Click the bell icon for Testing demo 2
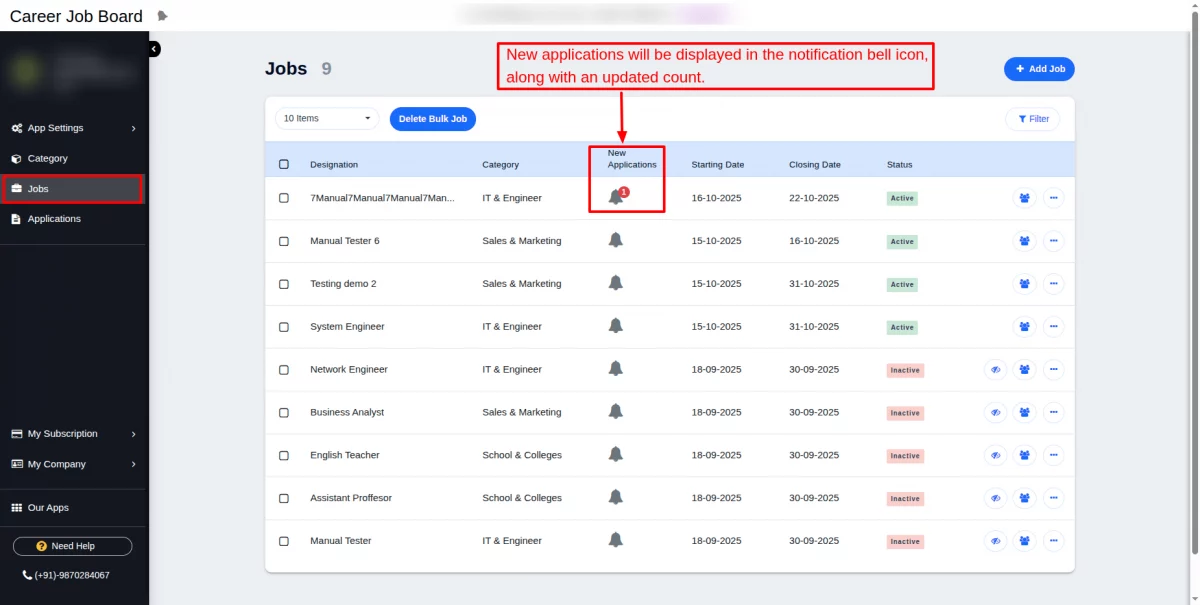 (616, 283)
